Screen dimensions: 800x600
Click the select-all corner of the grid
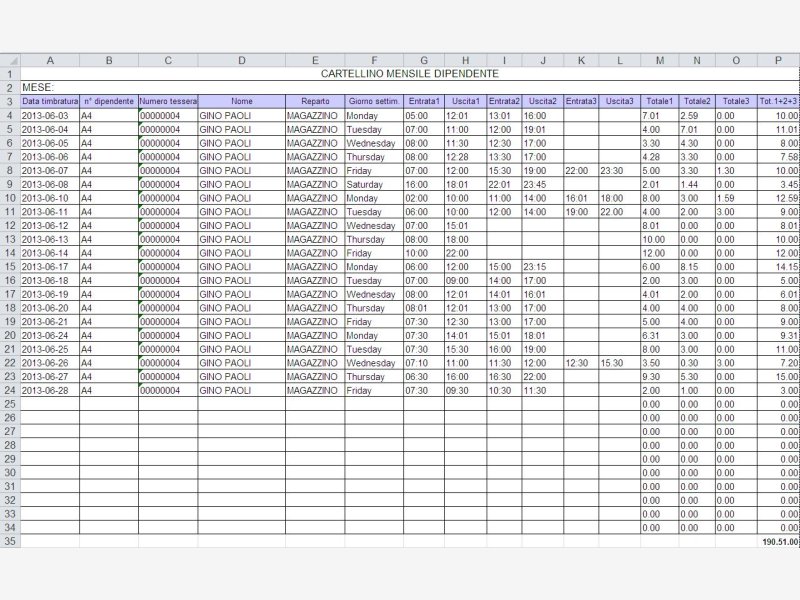[x=10, y=60]
